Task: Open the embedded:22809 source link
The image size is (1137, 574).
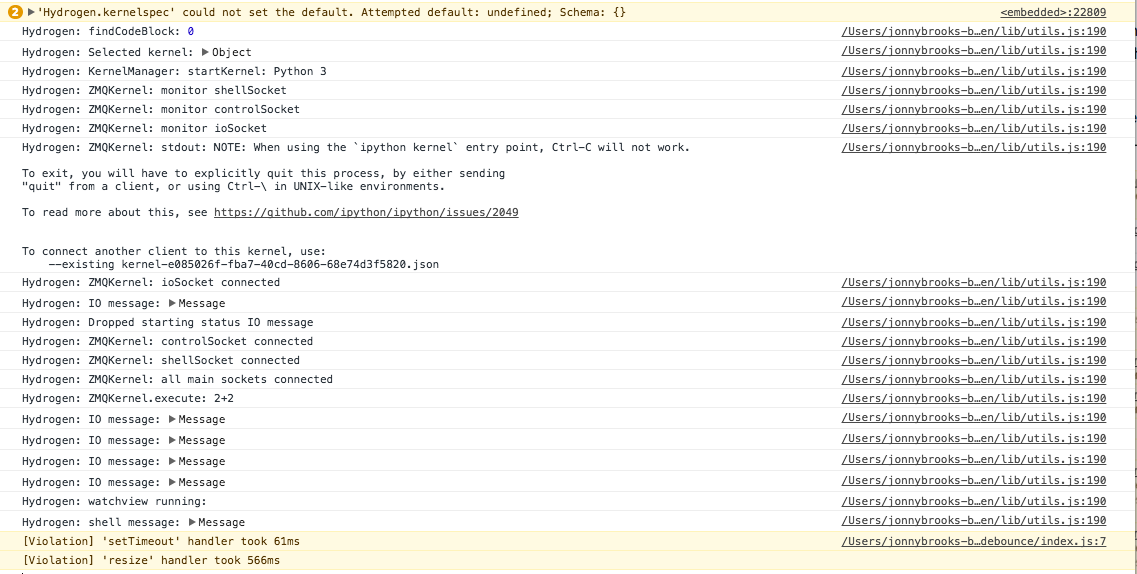Action: click(1053, 12)
